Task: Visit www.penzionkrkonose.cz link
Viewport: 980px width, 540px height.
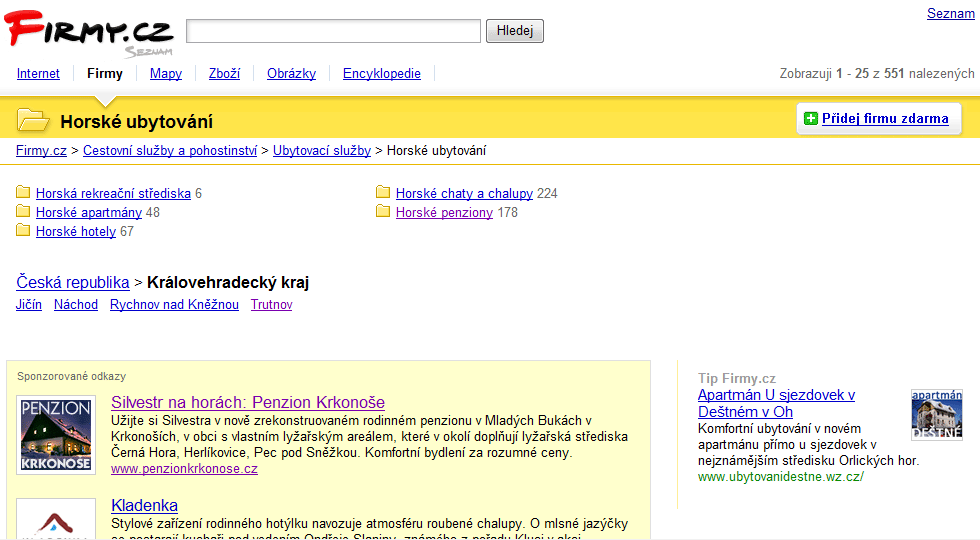Action: [x=184, y=469]
